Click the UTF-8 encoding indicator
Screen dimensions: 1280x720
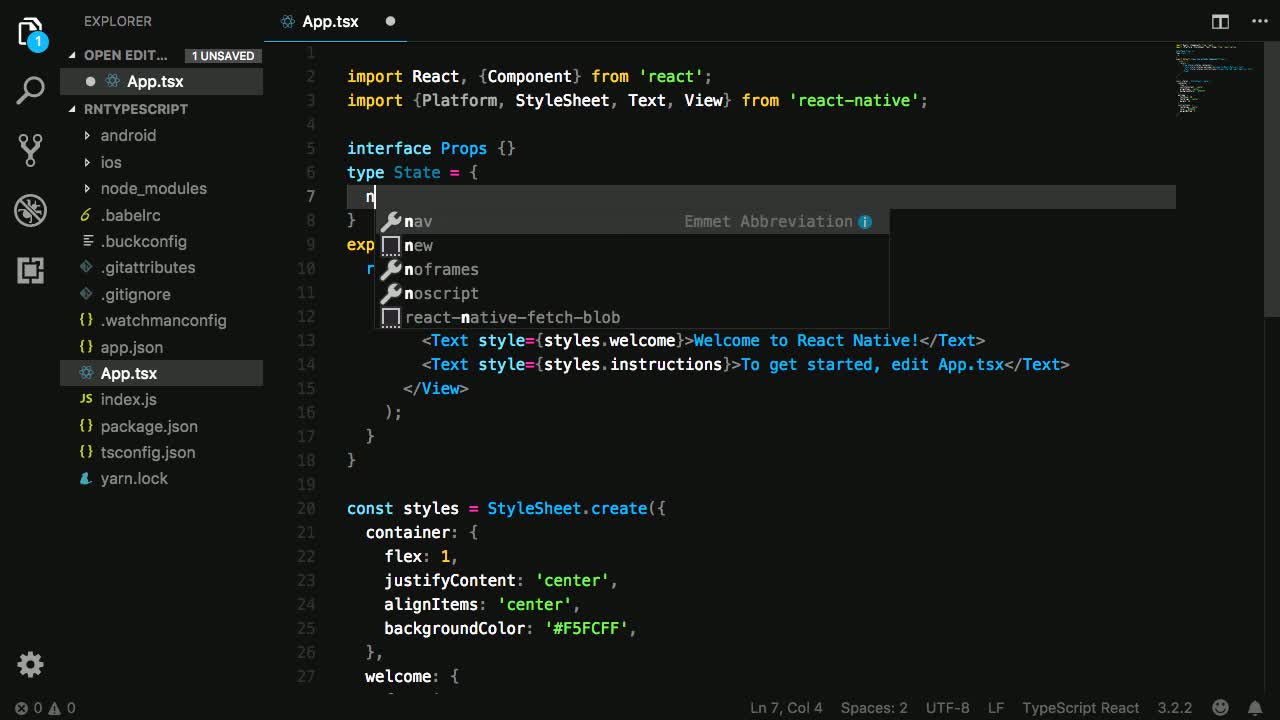tap(947, 707)
